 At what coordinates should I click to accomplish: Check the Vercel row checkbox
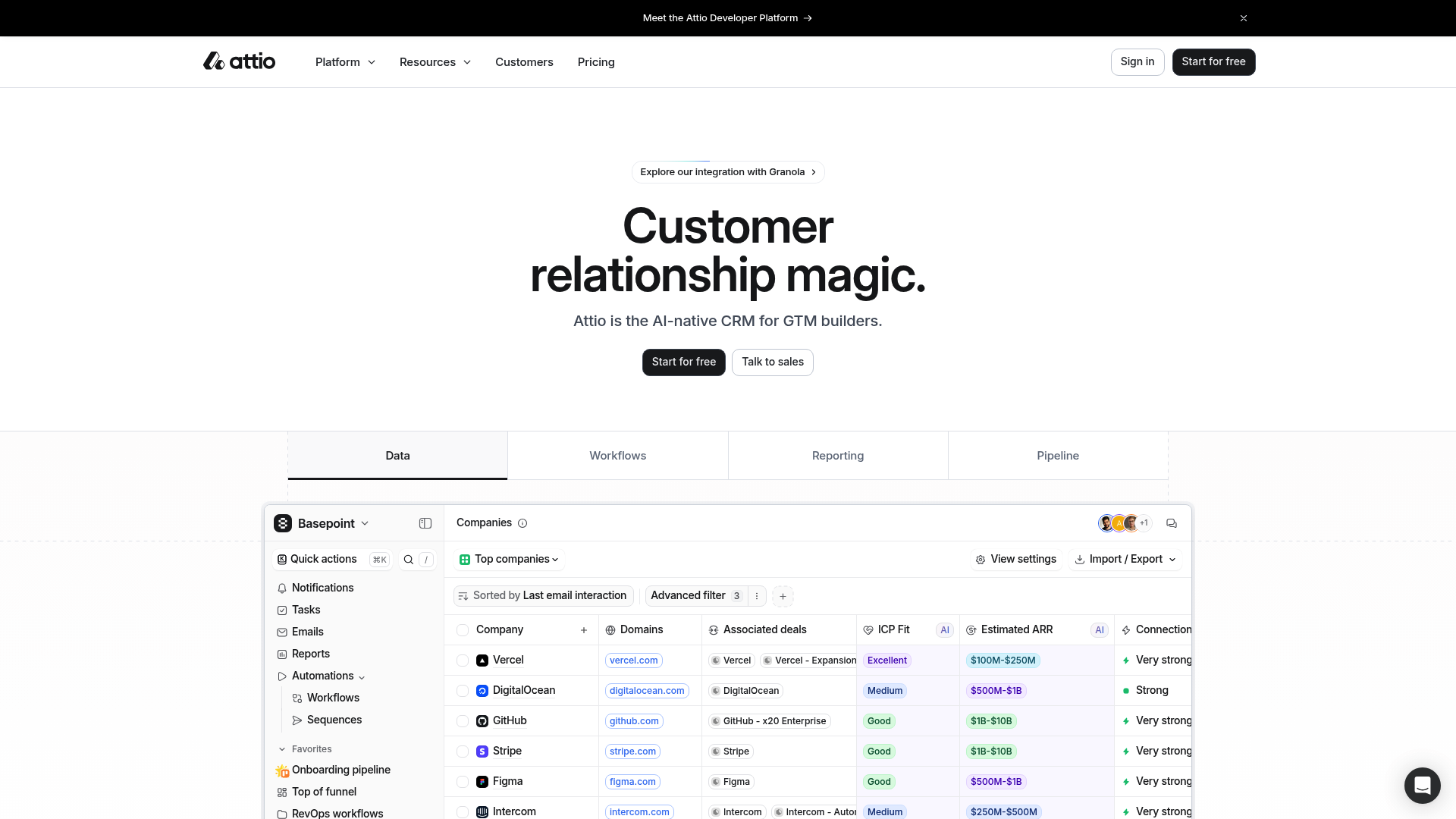[x=463, y=661]
